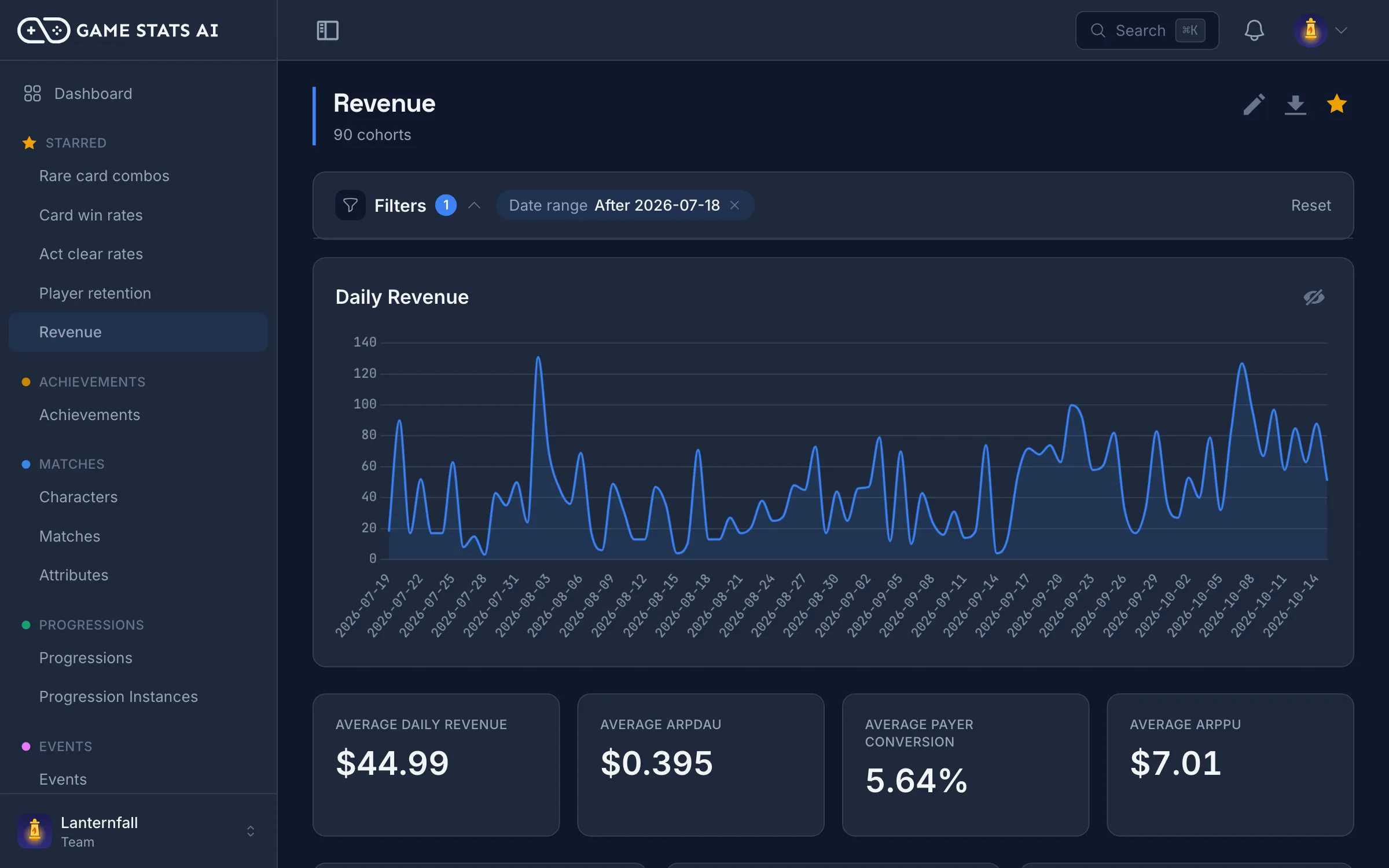Click the Dashboard grid icon

point(32,94)
